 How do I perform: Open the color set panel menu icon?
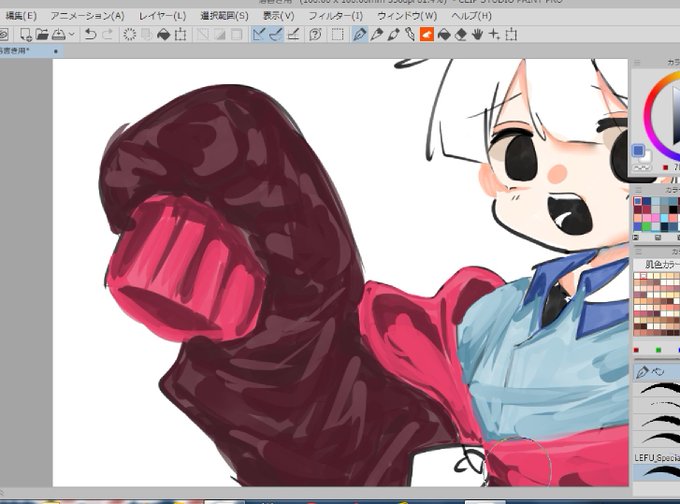638,190
